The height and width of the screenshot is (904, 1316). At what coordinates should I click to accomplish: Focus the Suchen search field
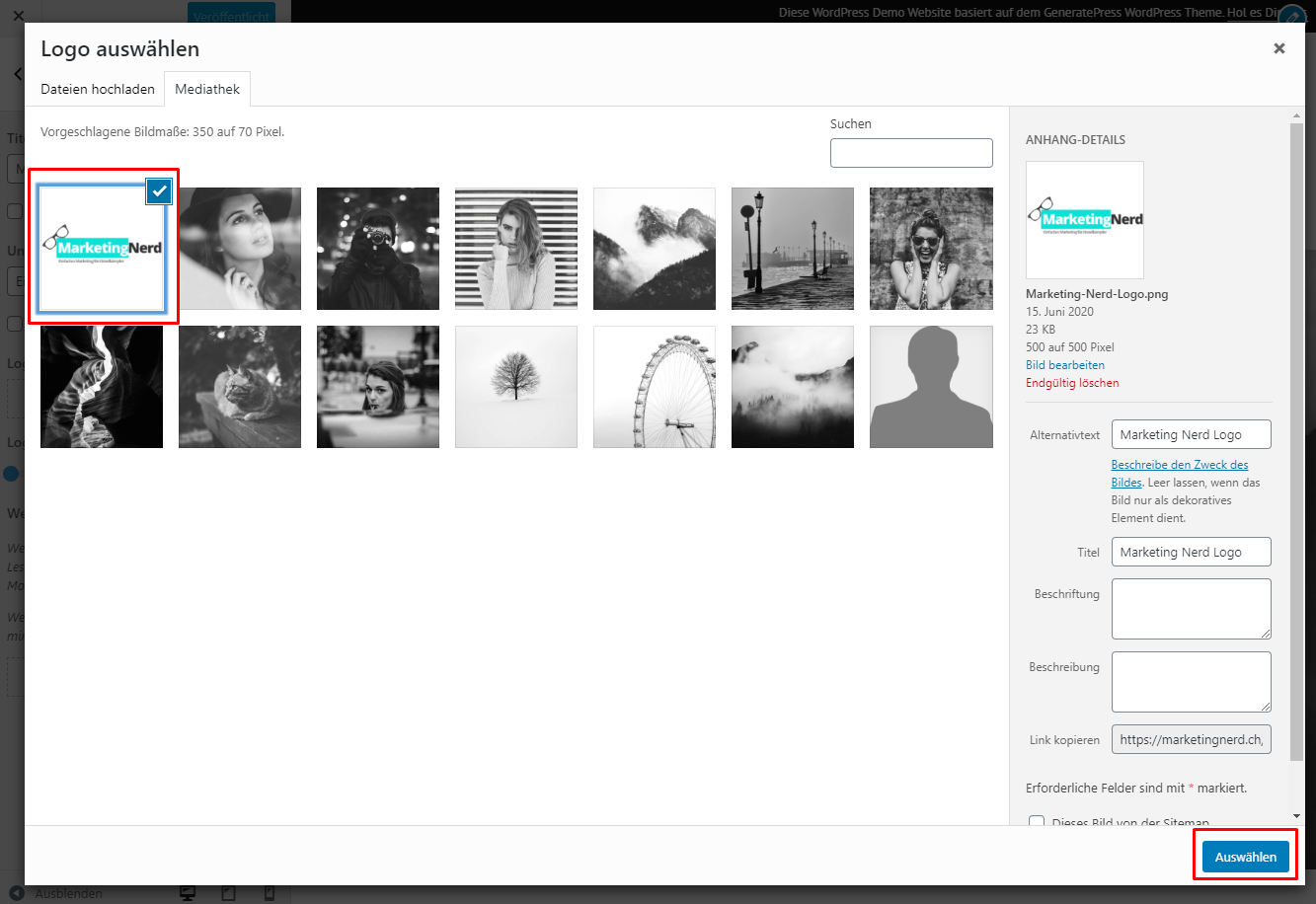(911, 153)
